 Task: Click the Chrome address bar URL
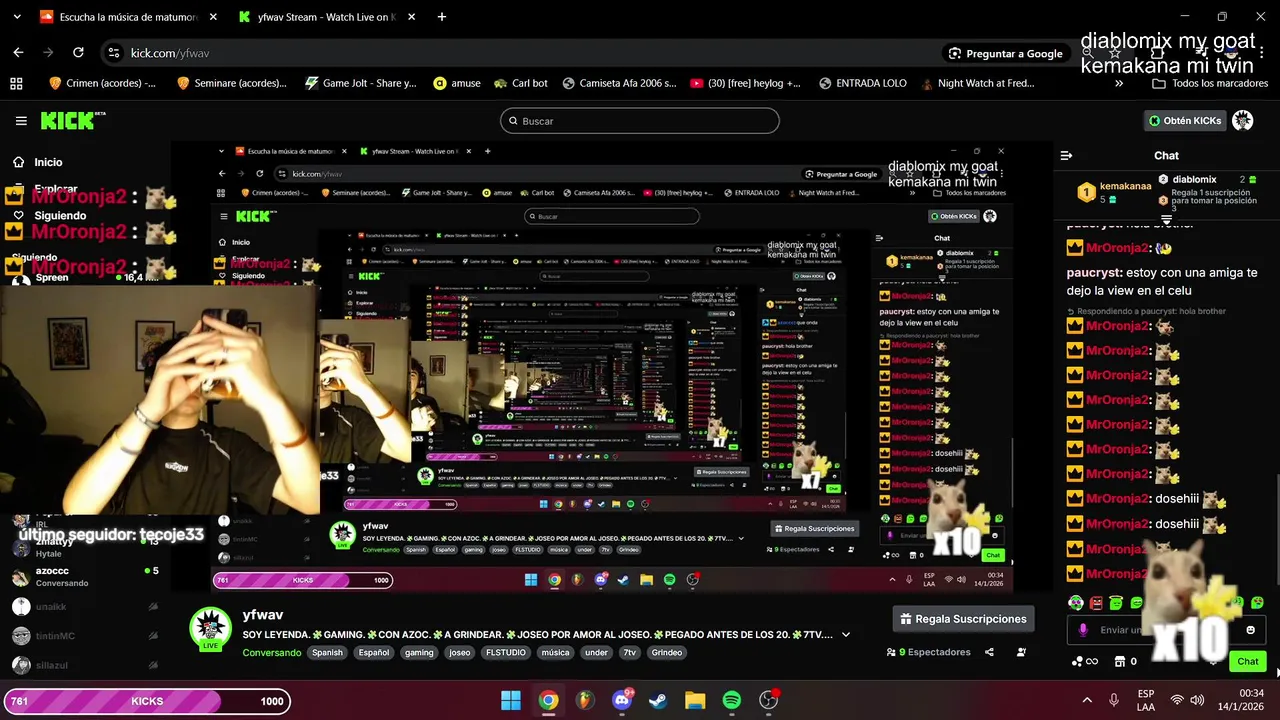click(x=170, y=53)
